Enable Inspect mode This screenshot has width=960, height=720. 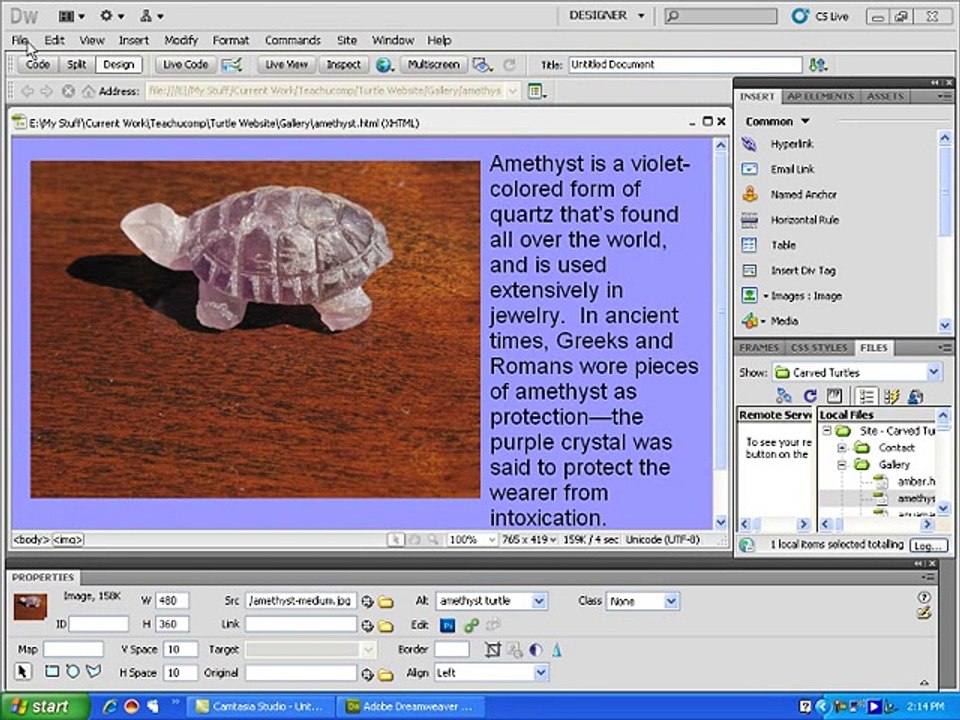pos(343,65)
